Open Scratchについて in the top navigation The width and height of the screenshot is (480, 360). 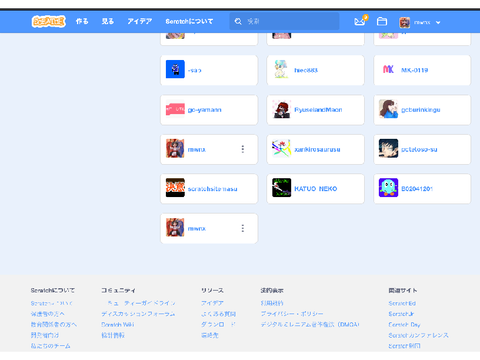(x=189, y=21)
